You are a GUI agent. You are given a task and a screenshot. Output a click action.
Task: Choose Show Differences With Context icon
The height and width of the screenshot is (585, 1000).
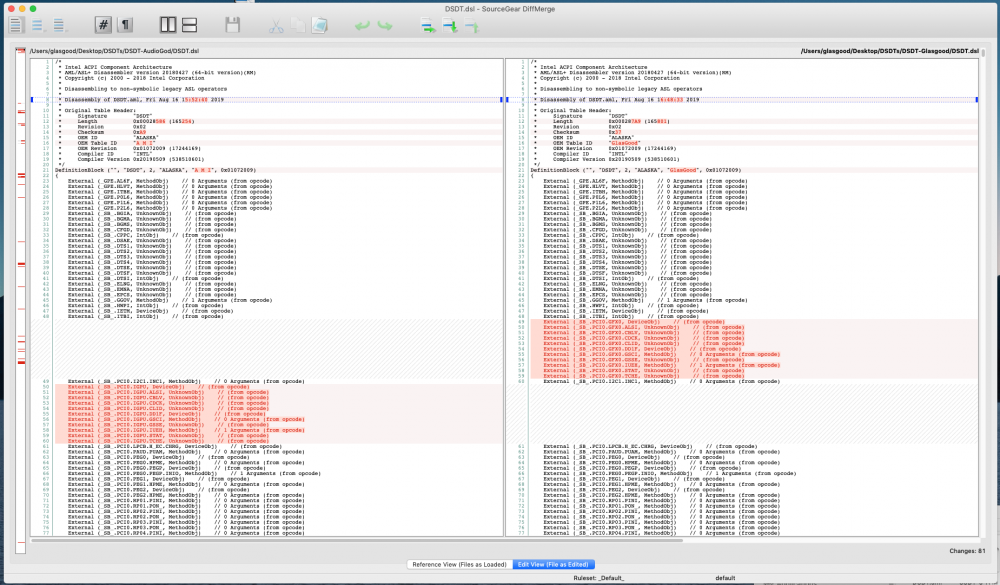[59, 25]
